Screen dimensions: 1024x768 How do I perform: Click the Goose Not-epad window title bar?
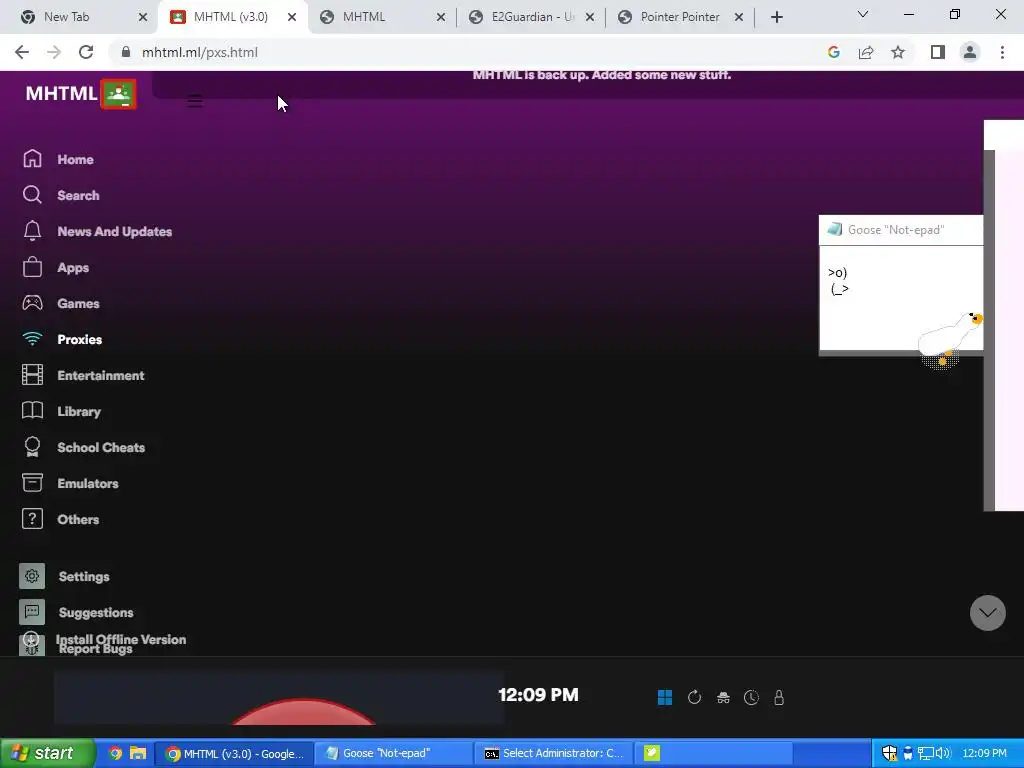pyautogui.click(x=901, y=230)
